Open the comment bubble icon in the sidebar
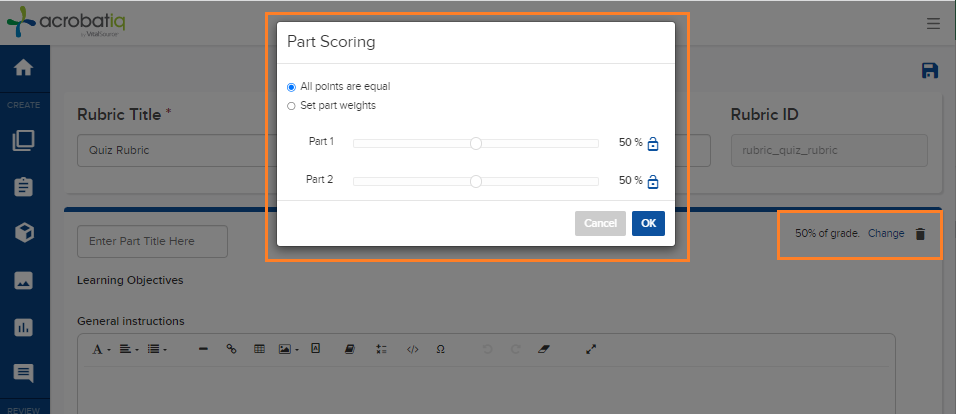Viewport: 956px width, 414px height. (x=24, y=373)
